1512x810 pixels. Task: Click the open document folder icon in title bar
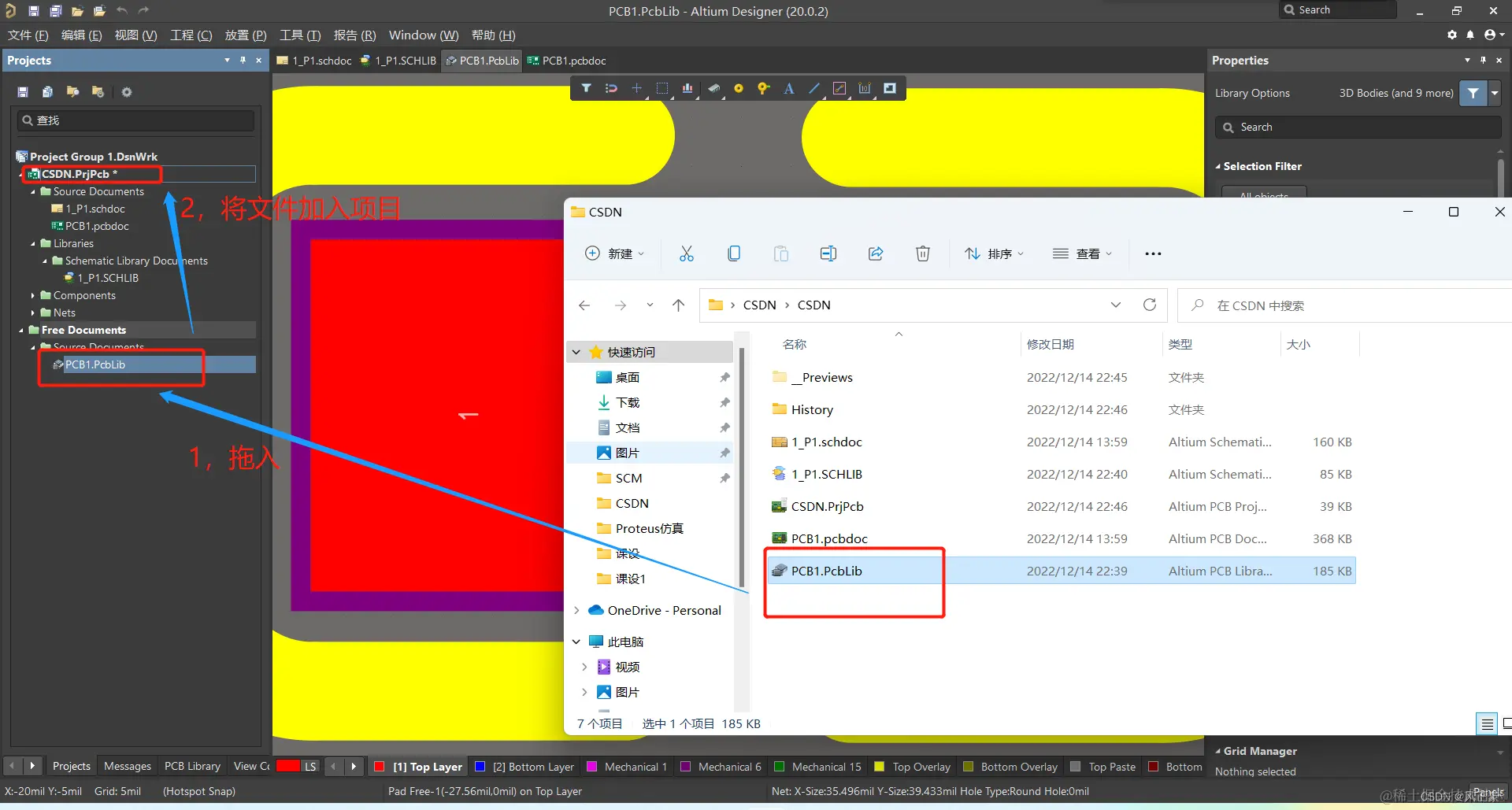coord(77,11)
